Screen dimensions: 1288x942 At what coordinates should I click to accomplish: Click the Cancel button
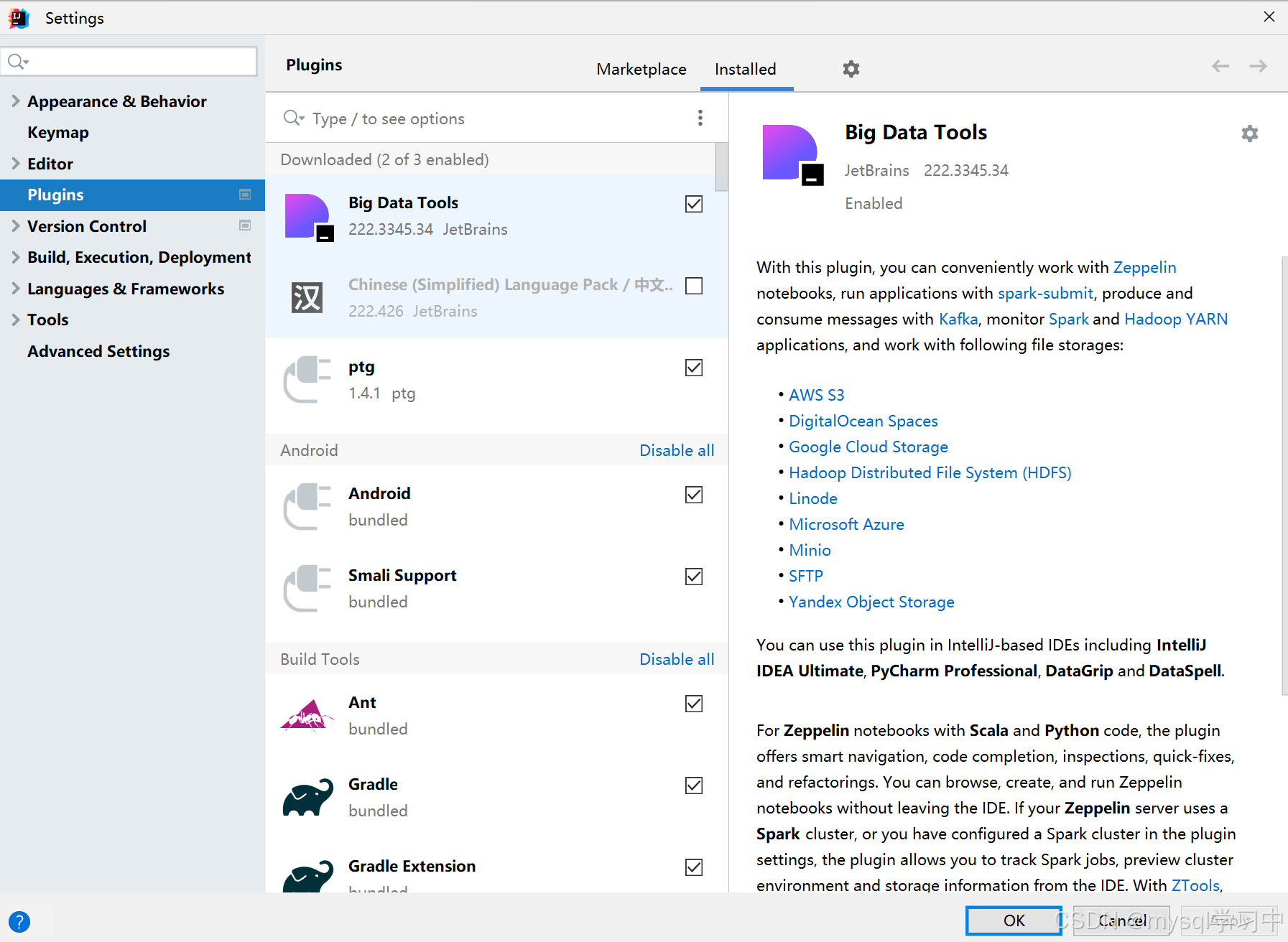pos(1122,920)
